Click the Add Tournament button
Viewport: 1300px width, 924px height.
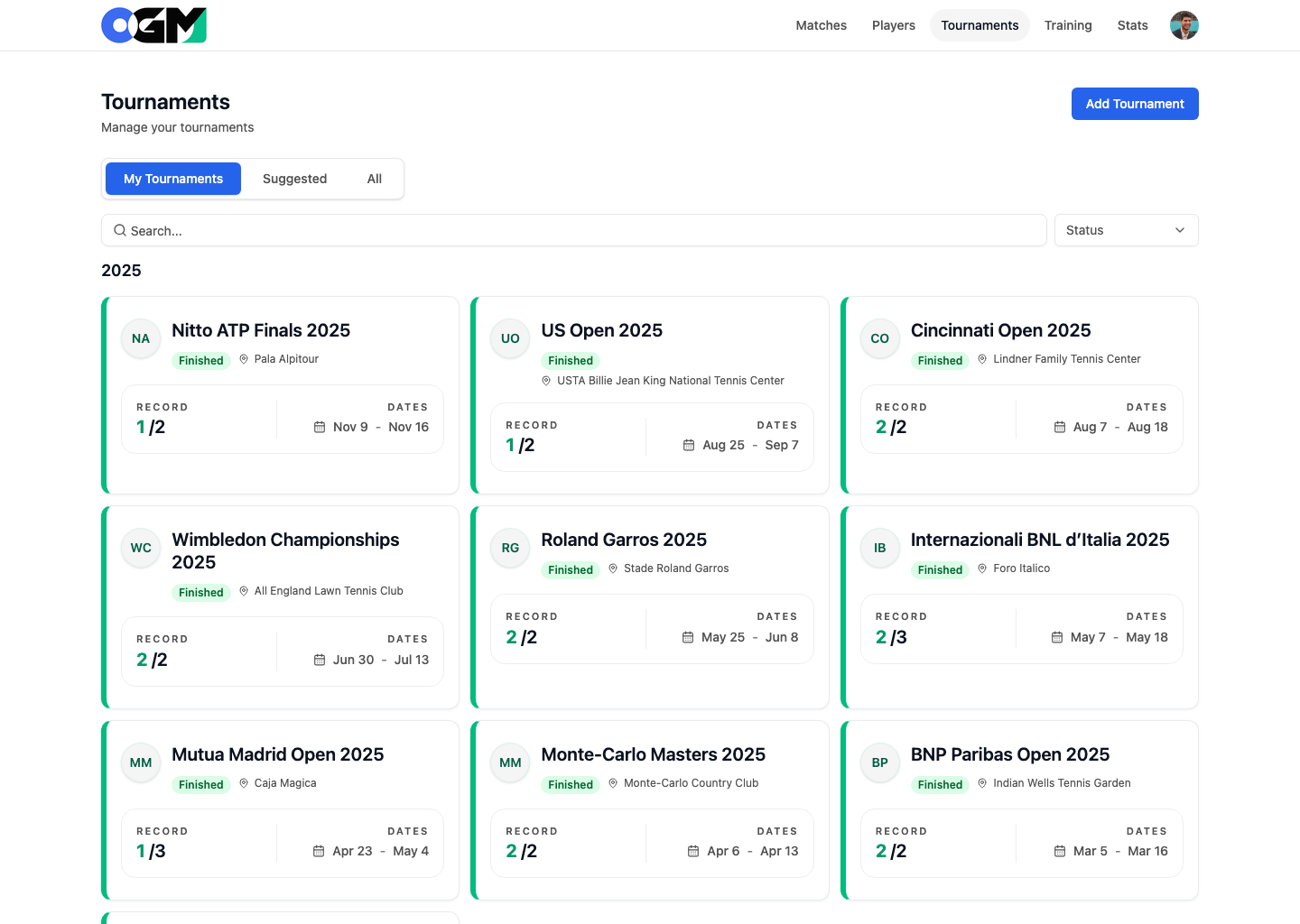[x=1134, y=104]
